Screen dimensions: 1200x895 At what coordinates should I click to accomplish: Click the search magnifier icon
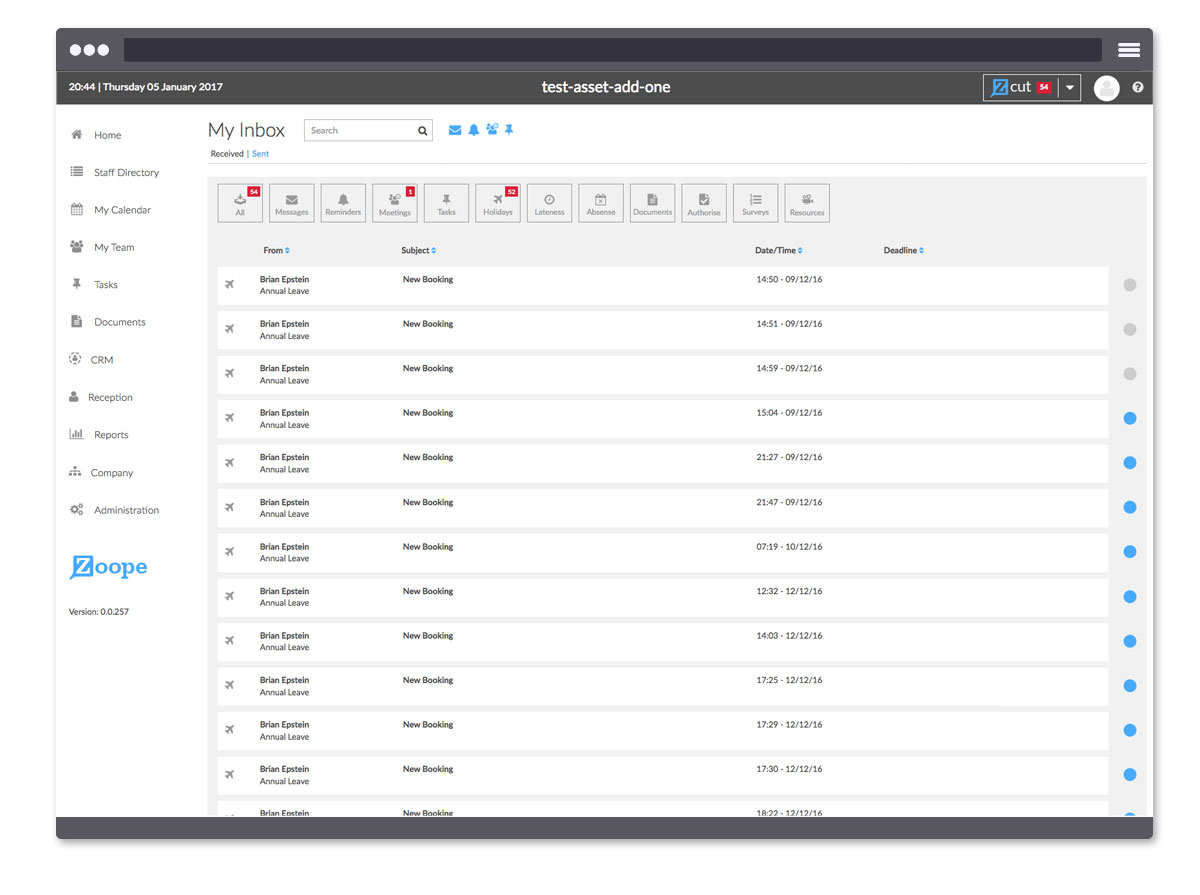pos(422,131)
